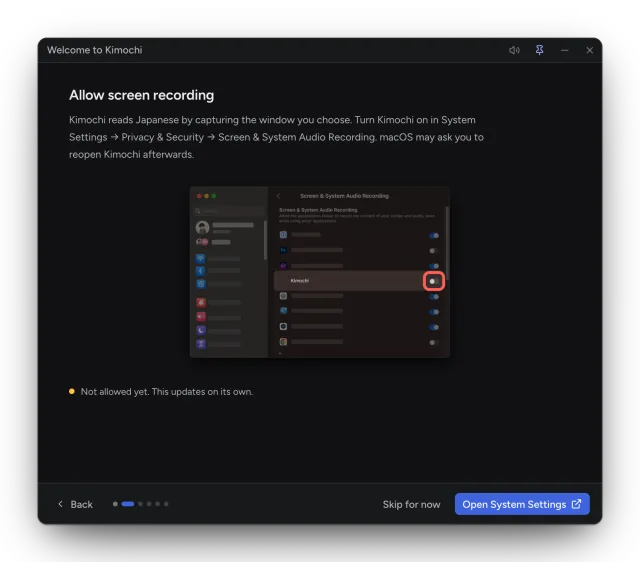
Task: Pin the Kimochi window on top
Action: pos(539,50)
